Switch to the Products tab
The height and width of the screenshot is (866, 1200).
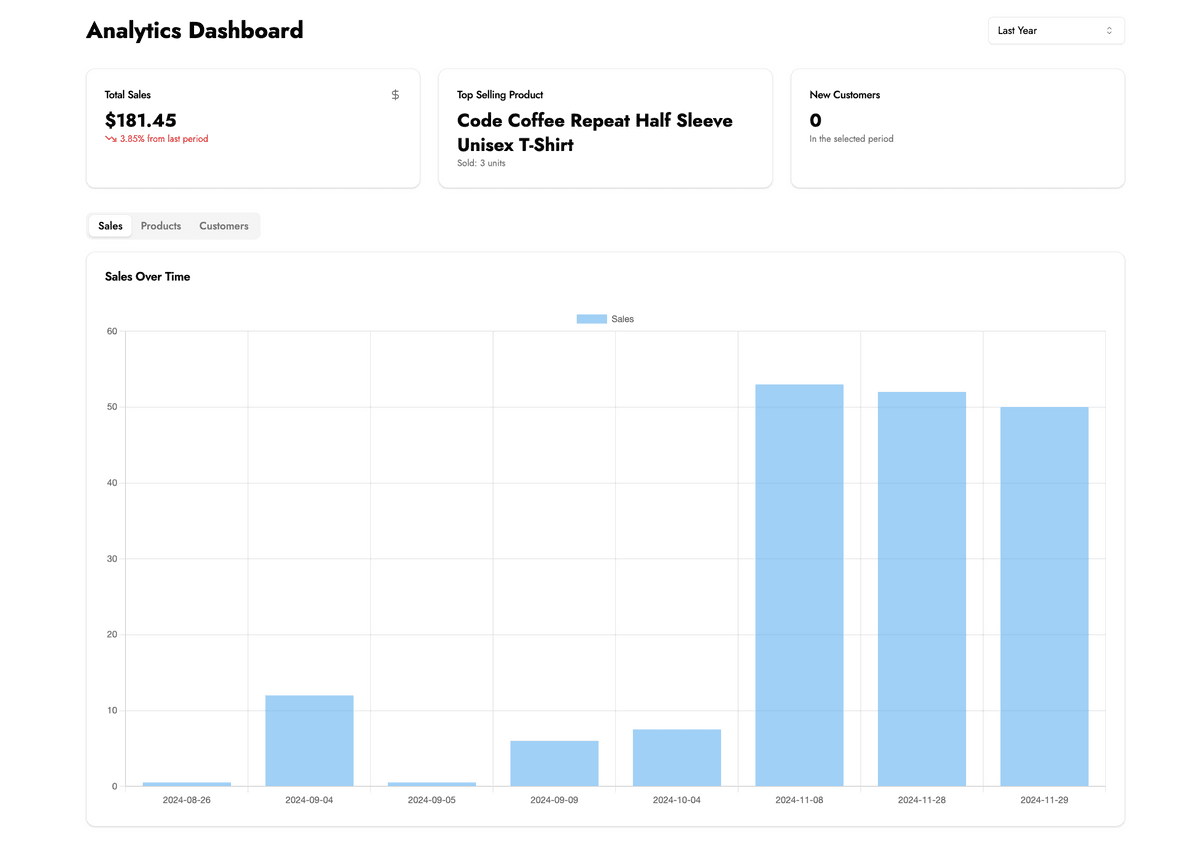161,226
